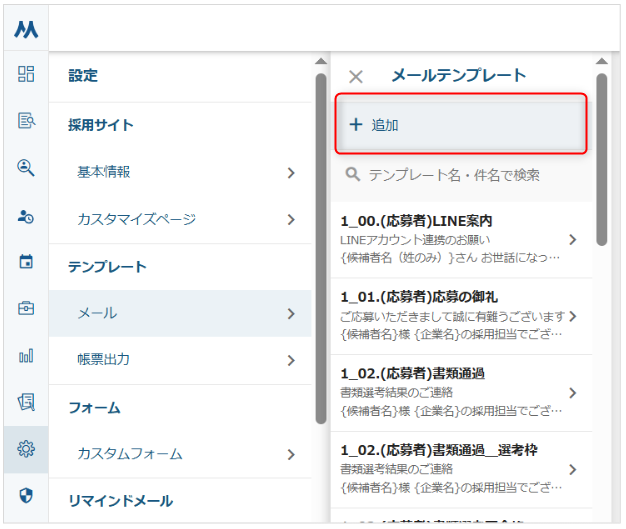The image size is (626, 529).
Task: Select the settings gear icon
Action: (x=26, y=449)
